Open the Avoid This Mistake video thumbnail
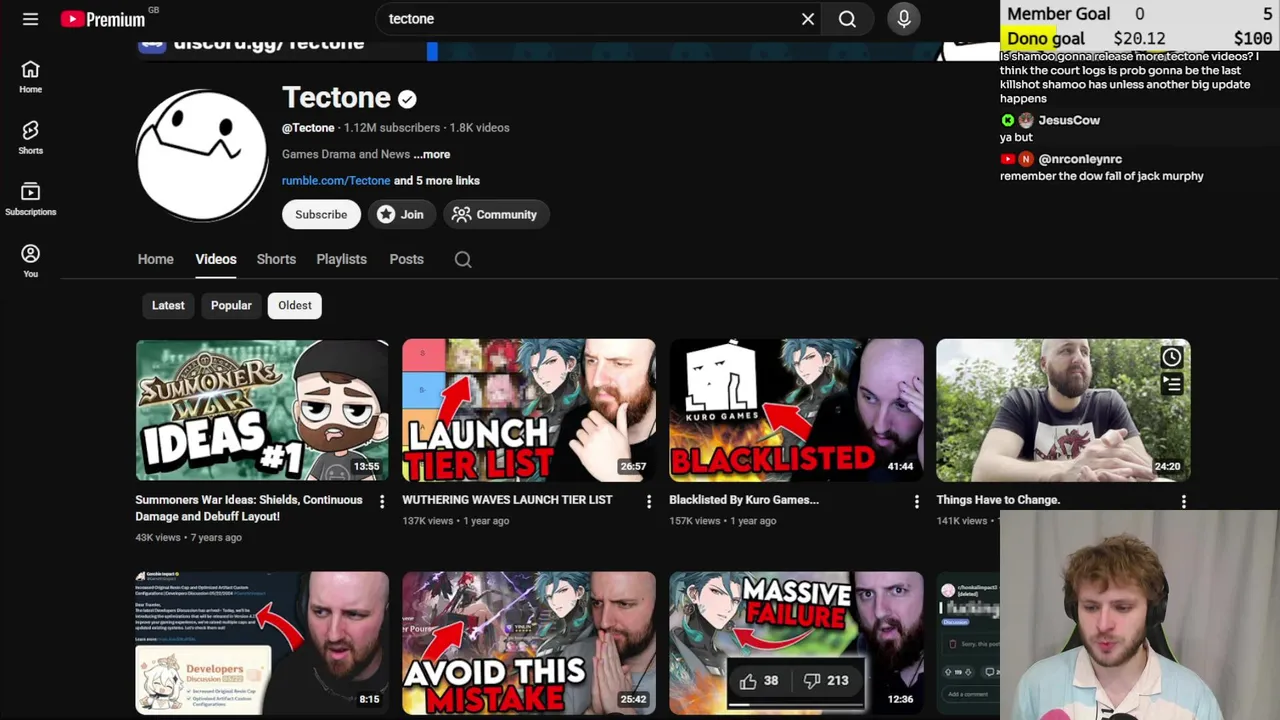 pyautogui.click(x=529, y=643)
